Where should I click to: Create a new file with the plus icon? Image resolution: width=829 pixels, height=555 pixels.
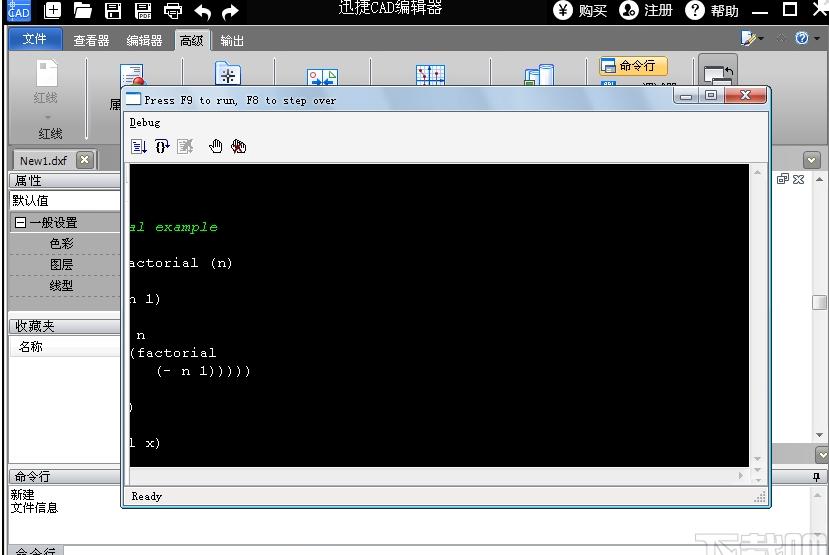pos(52,10)
